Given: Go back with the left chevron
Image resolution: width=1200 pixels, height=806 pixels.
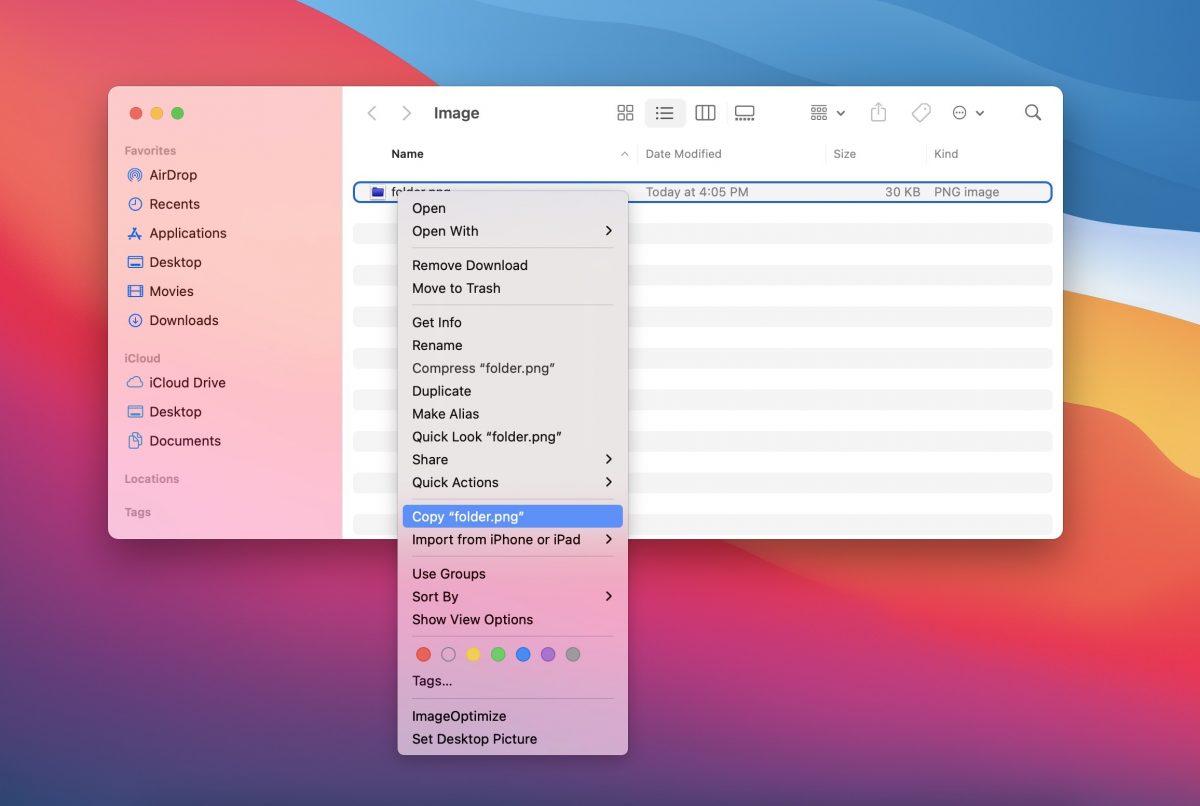Looking at the screenshot, I should tap(372, 113).
